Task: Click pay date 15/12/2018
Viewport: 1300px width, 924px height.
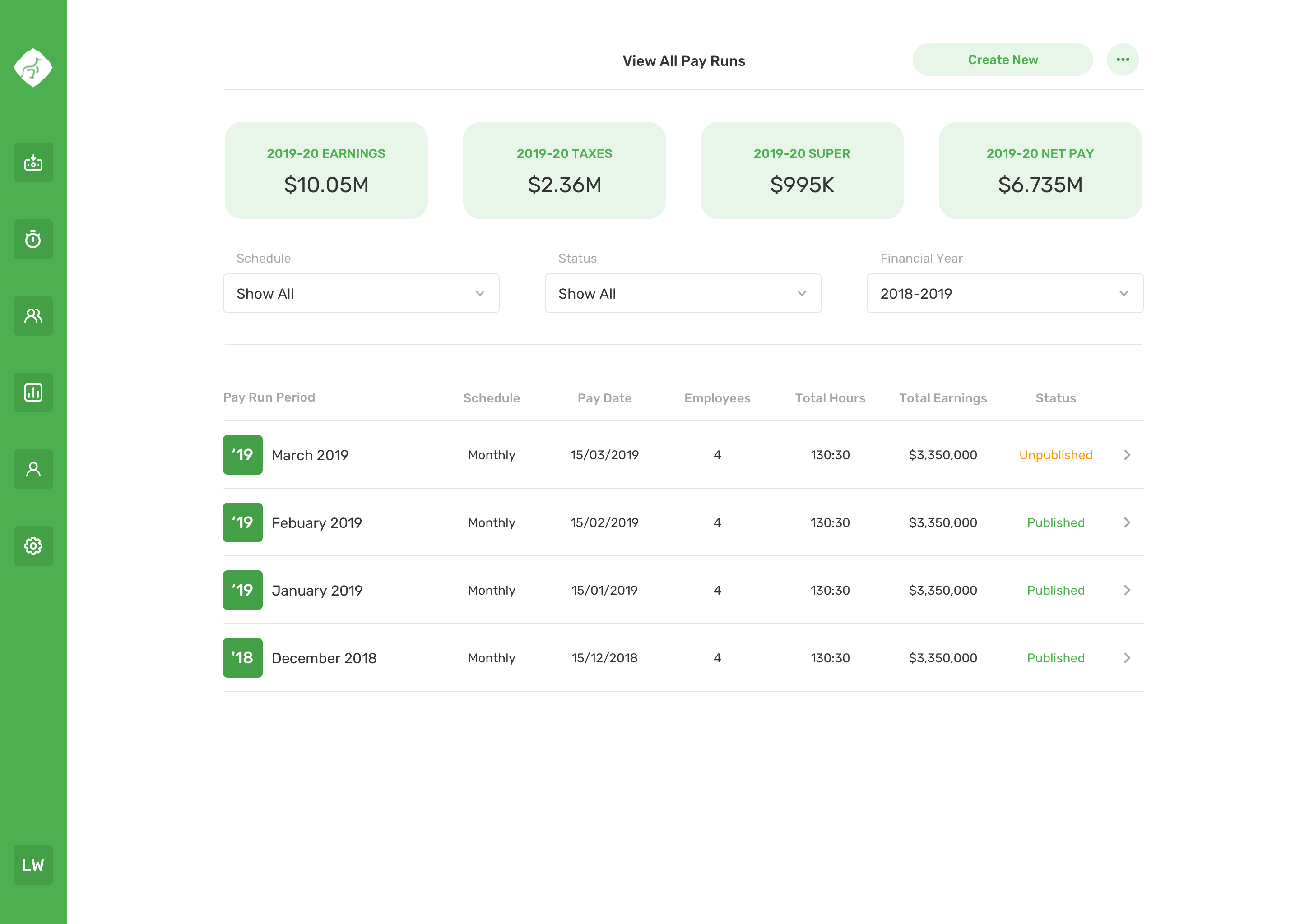Action: tap(604, 658)
